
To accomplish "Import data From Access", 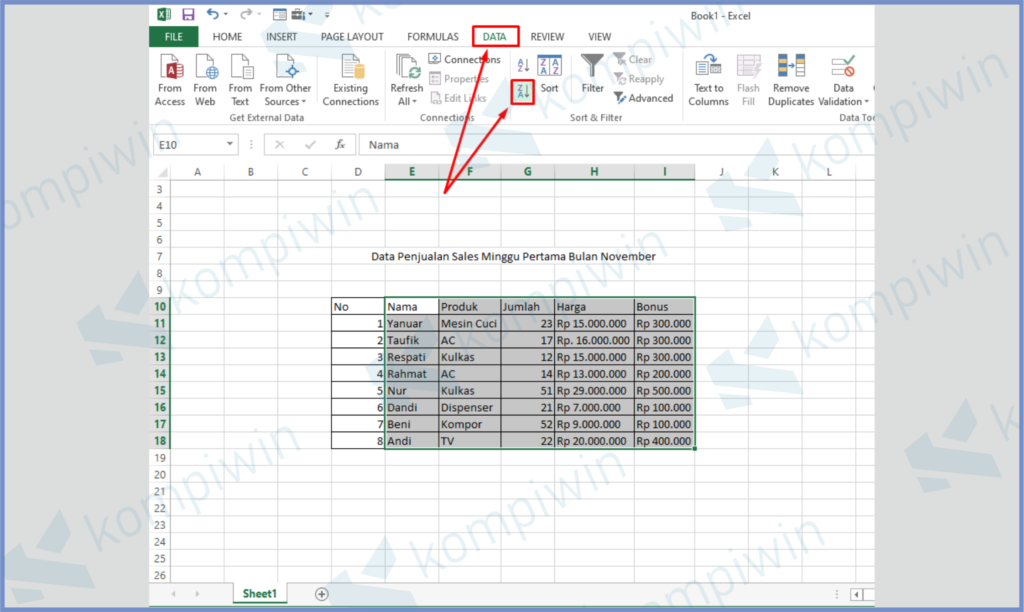I will [x=170, y=80].
